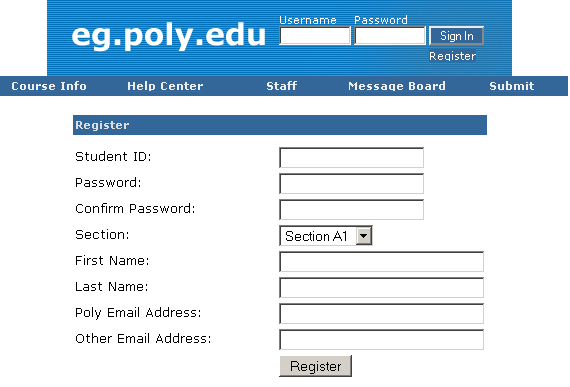Image resolution: width=570 pixels, height=387 pixels.
Task: Focus the First Name text box
Action: [381, 262]
